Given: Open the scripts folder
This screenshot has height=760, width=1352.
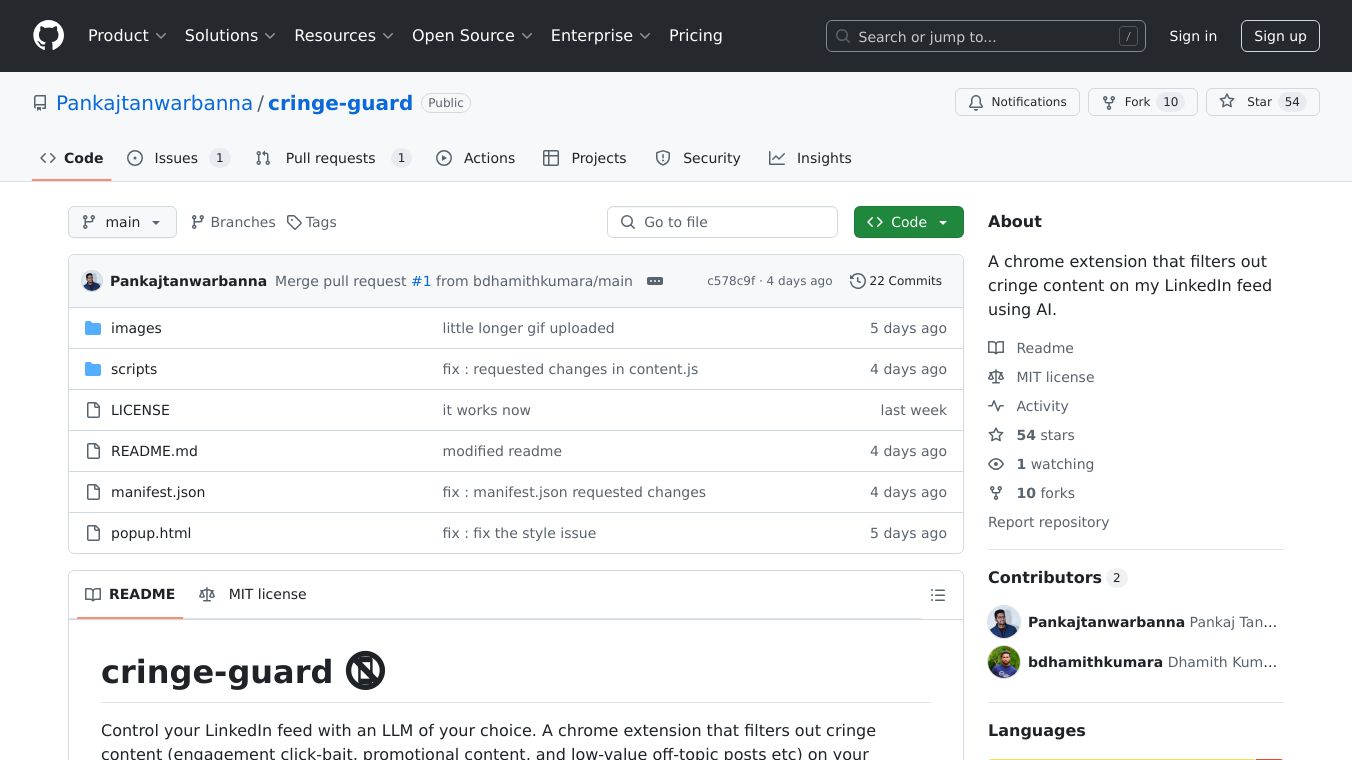Looking at the screenshot, I should 134,369.
